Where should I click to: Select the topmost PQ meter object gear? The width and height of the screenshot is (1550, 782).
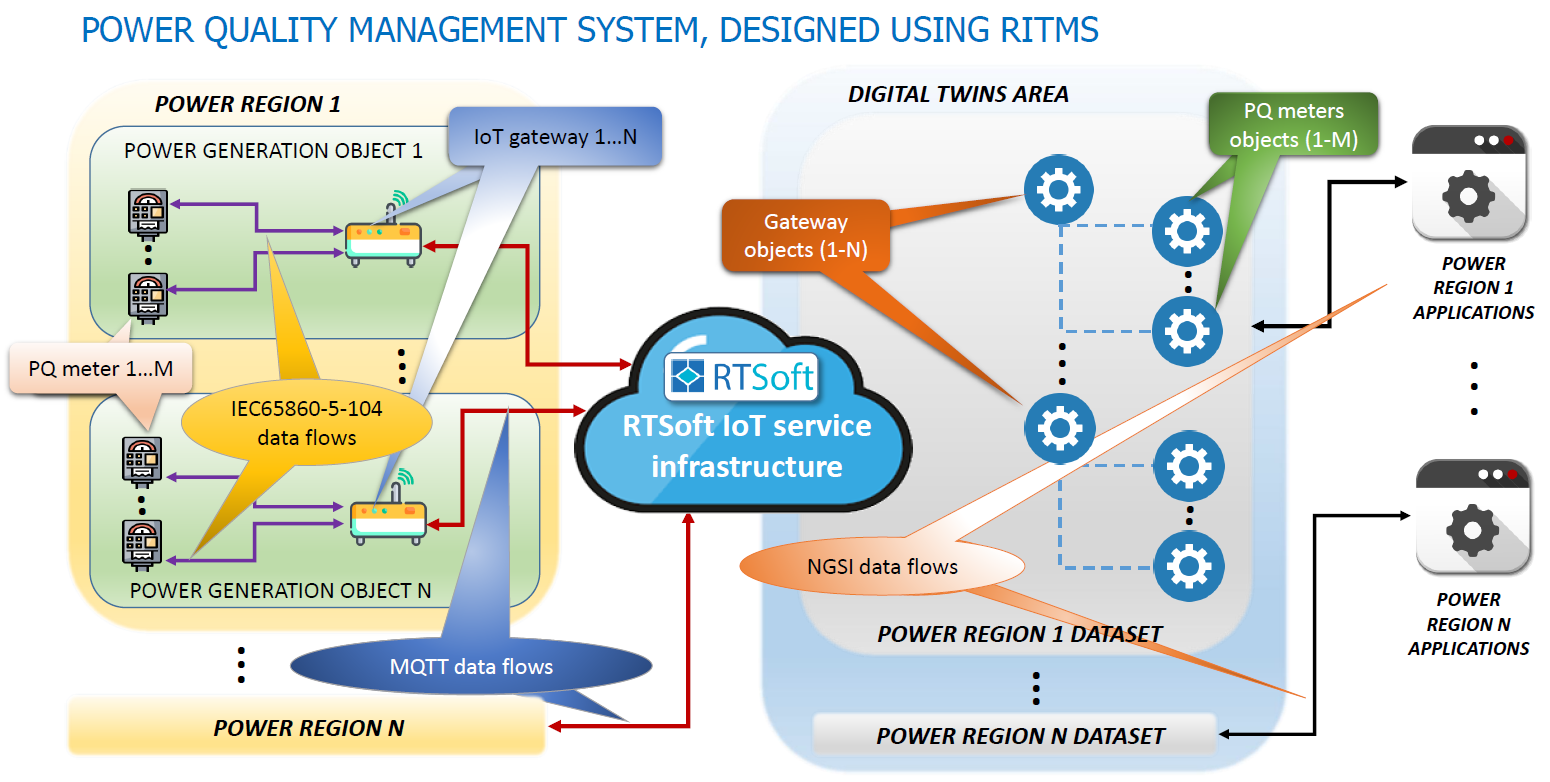click(1187, 231)
